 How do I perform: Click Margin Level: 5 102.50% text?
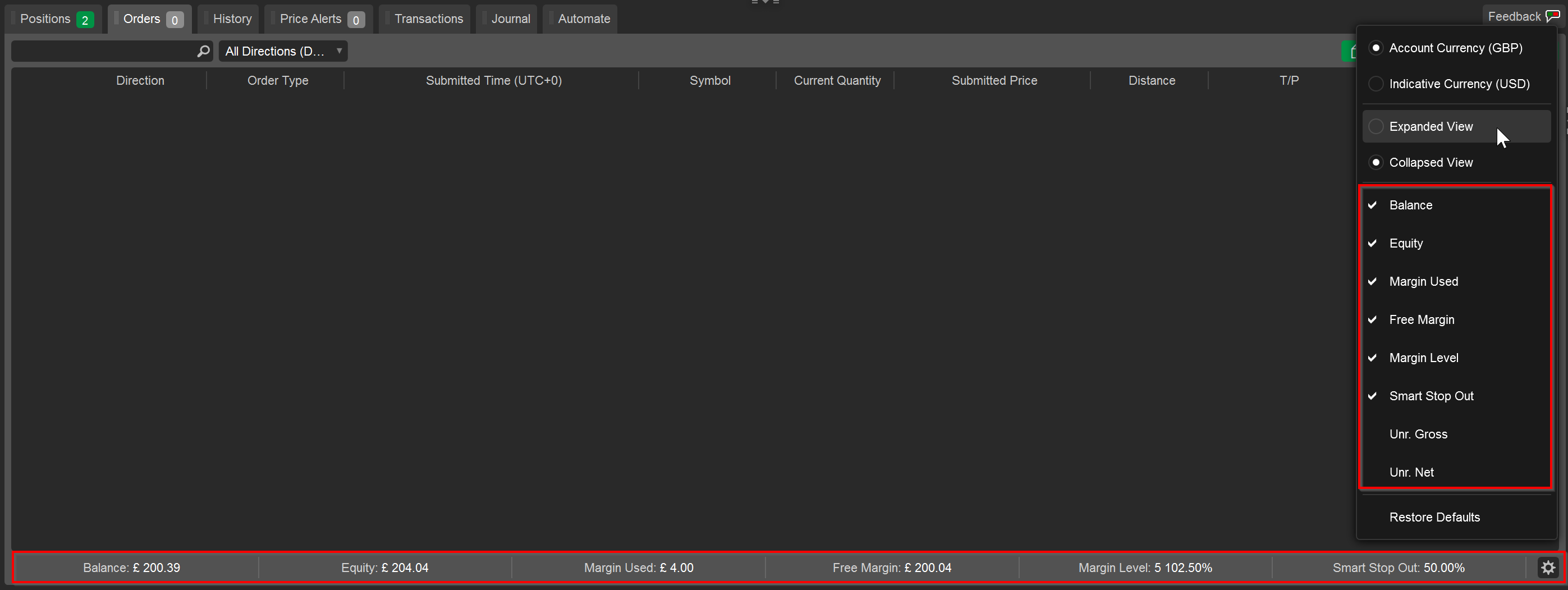pyautogui.click(x=1145, y=568)
